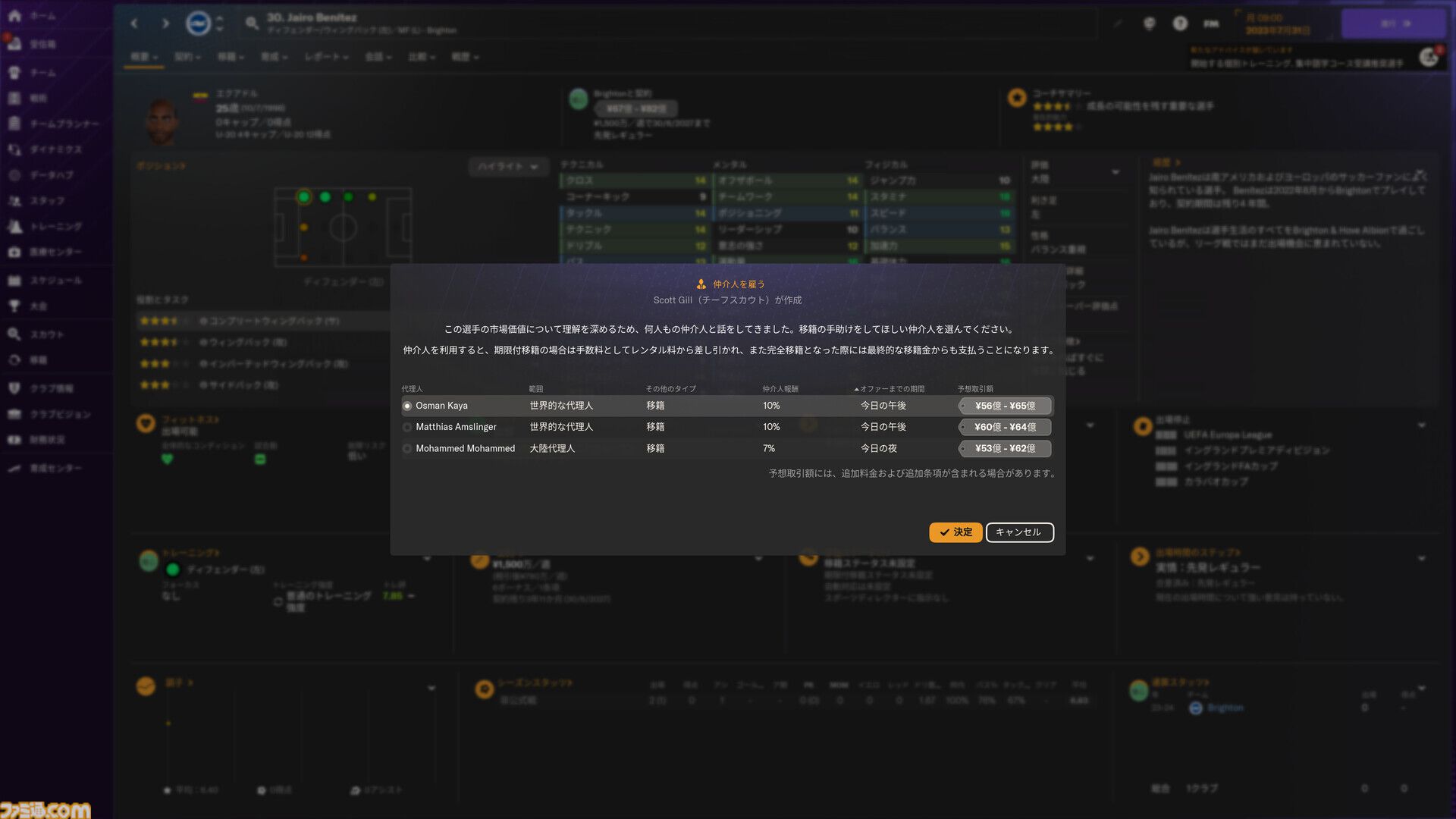Open the FM menu icon
This screenshot has width=1456, height=819.
[1211, 24]
